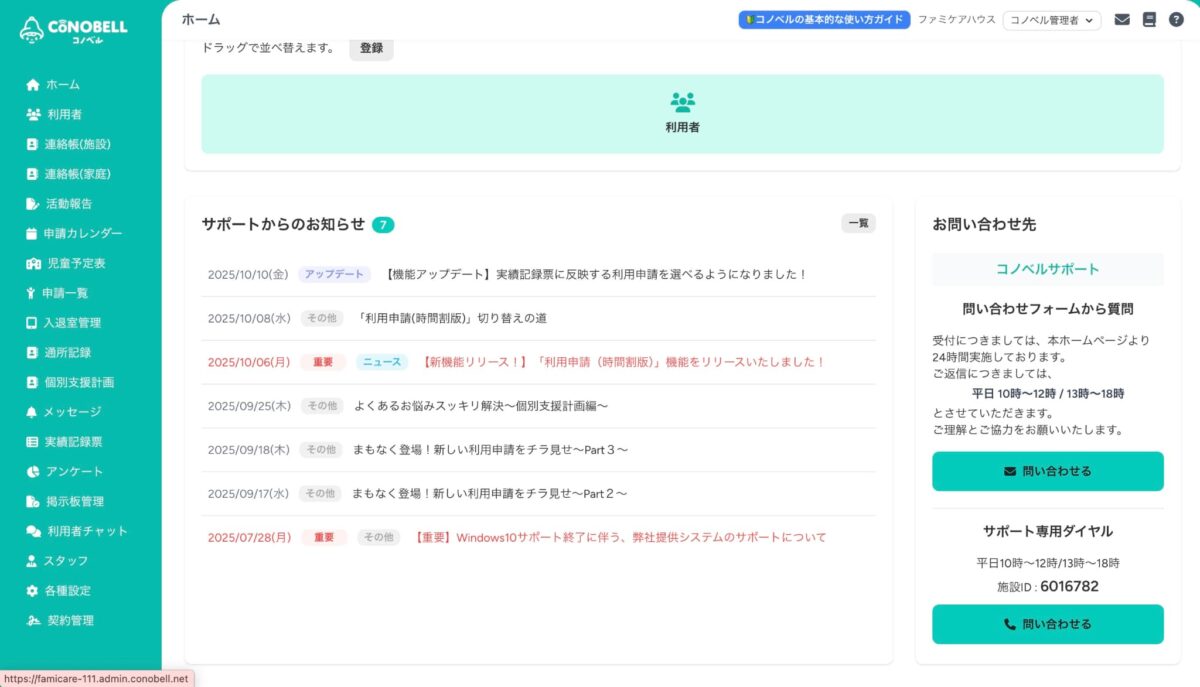
Task: Open the コノベルの基本的な使い方ガイド button
Action: point(824,20)
